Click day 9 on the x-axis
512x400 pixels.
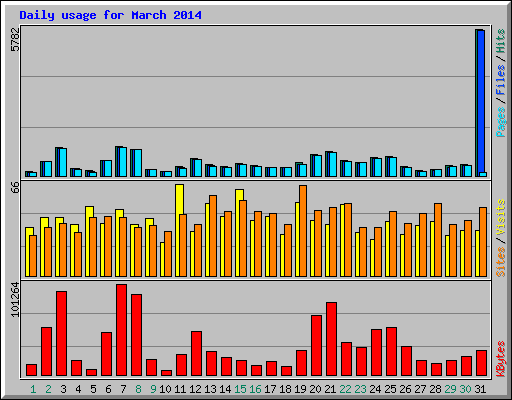(153, 389)
